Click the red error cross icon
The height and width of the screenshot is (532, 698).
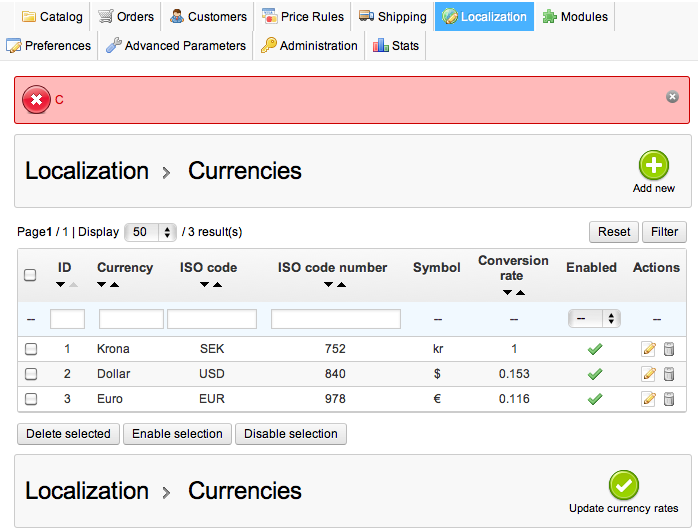click(36, 99)
